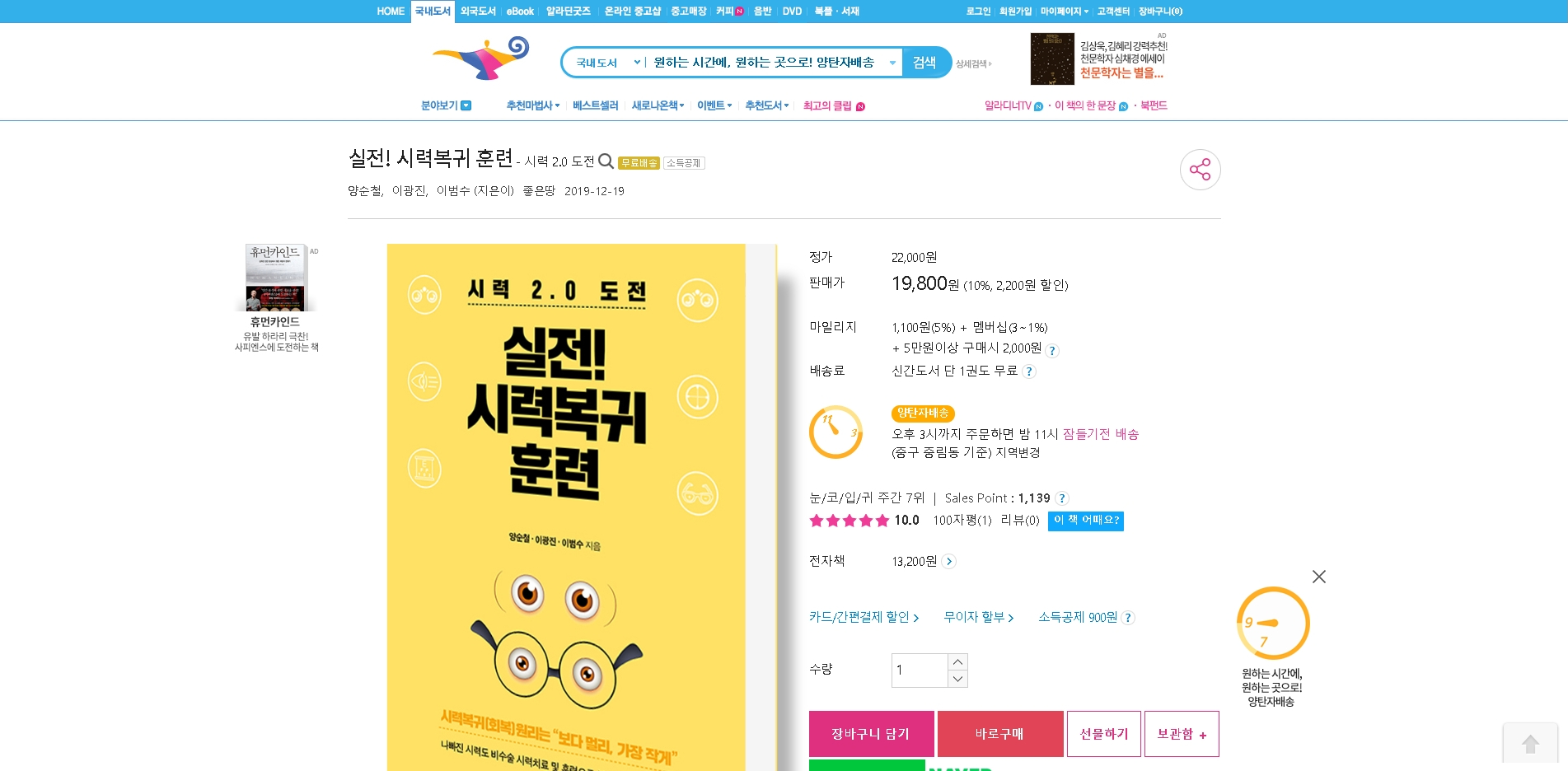
Task: Click the share icon button
Action: [1200, 170]
